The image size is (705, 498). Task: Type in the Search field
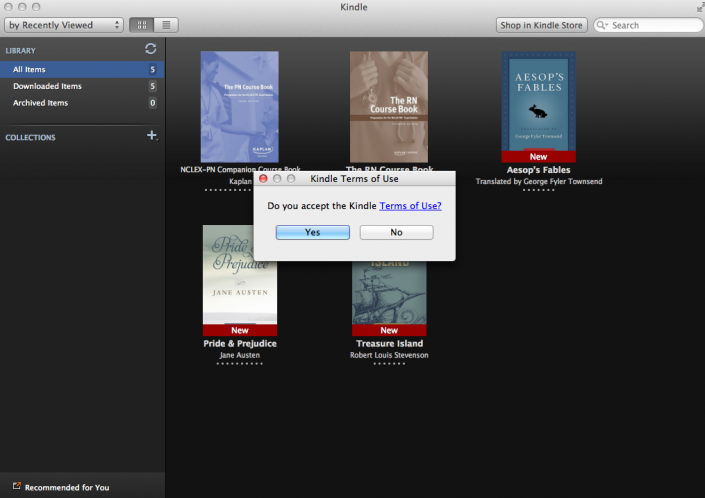tap(652, 25)
